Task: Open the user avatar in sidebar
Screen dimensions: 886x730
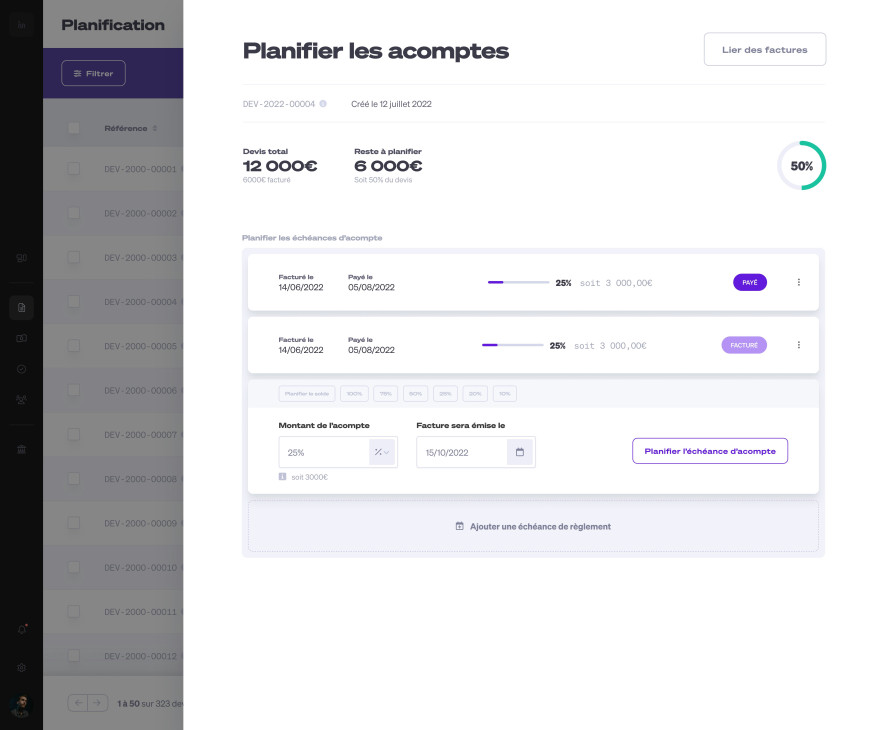Action: click(22, 706)
